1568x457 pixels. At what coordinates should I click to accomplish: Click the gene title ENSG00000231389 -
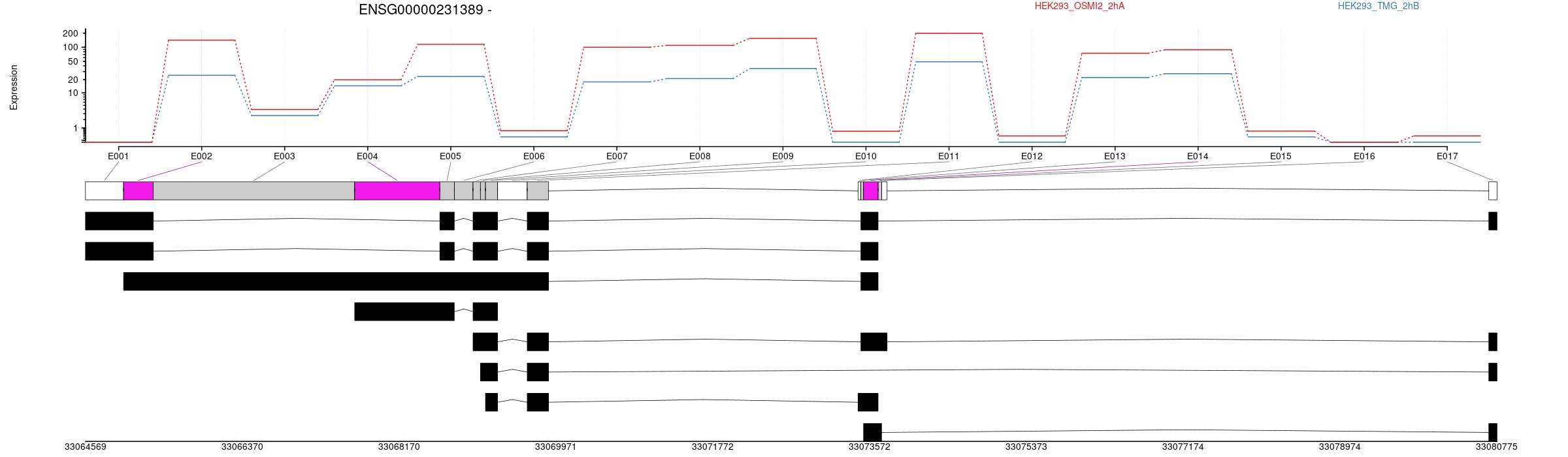tap(425, 10)
